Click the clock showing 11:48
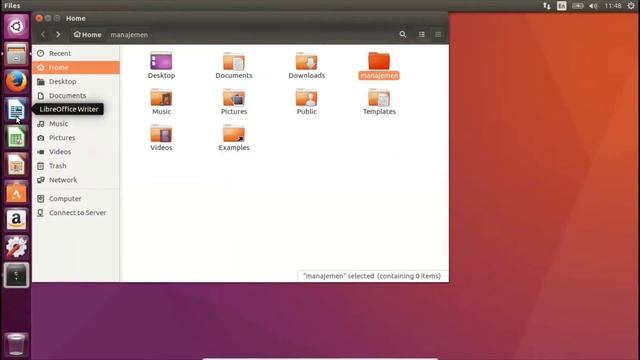This screenshot has height=360, width=640. click(613, 6)
